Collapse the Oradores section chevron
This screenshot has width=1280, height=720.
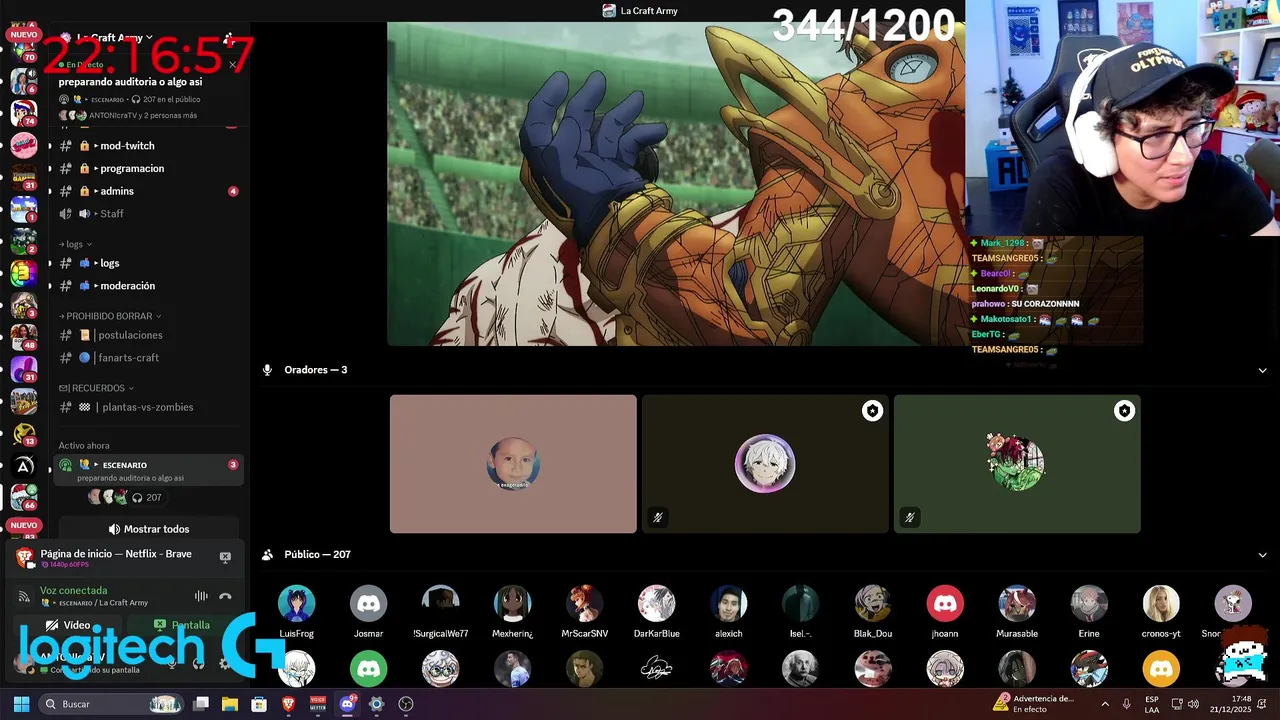pyautogui.click(x=1262, y=370)
